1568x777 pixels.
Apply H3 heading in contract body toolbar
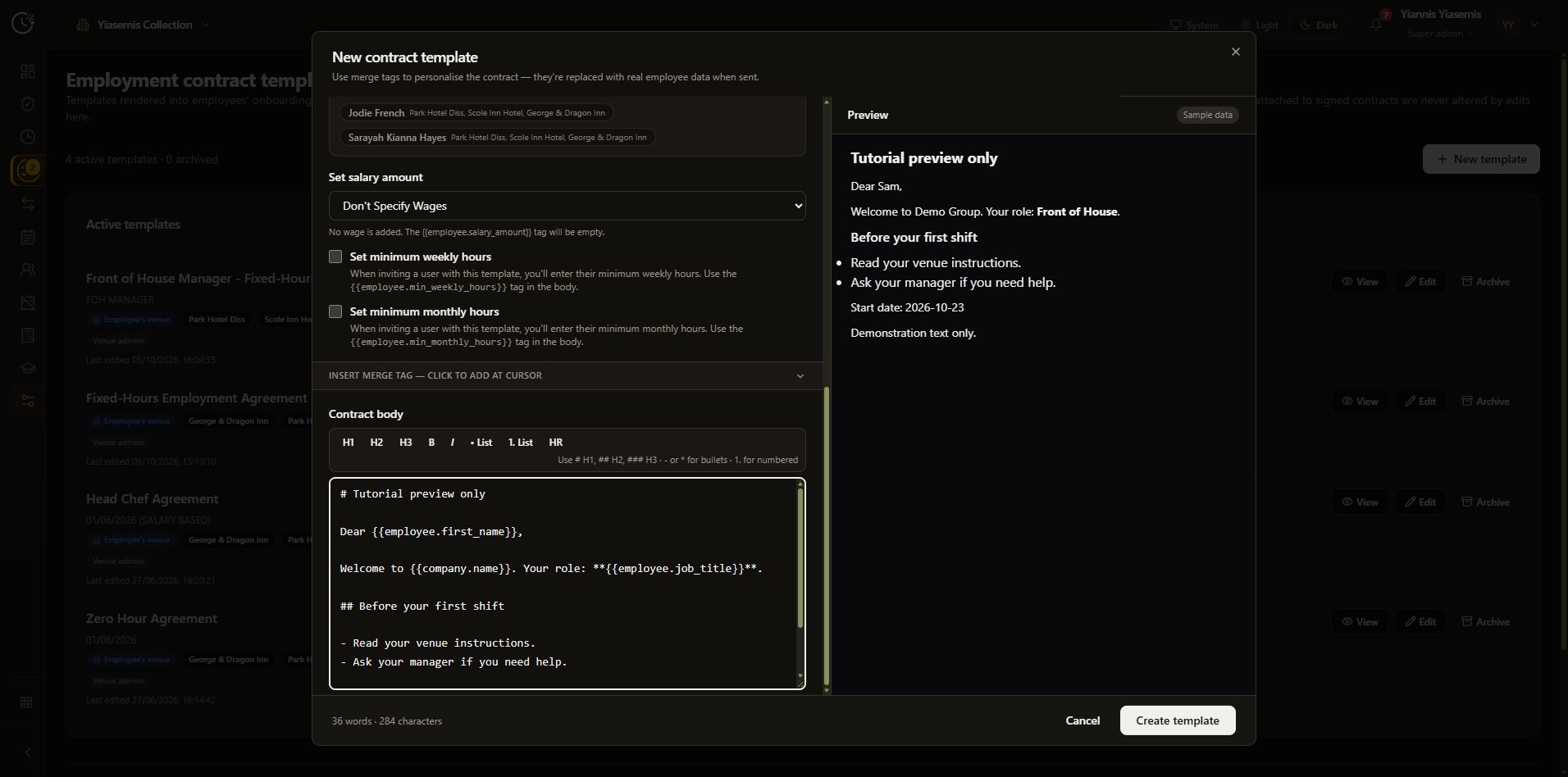(x=405, y=443)
